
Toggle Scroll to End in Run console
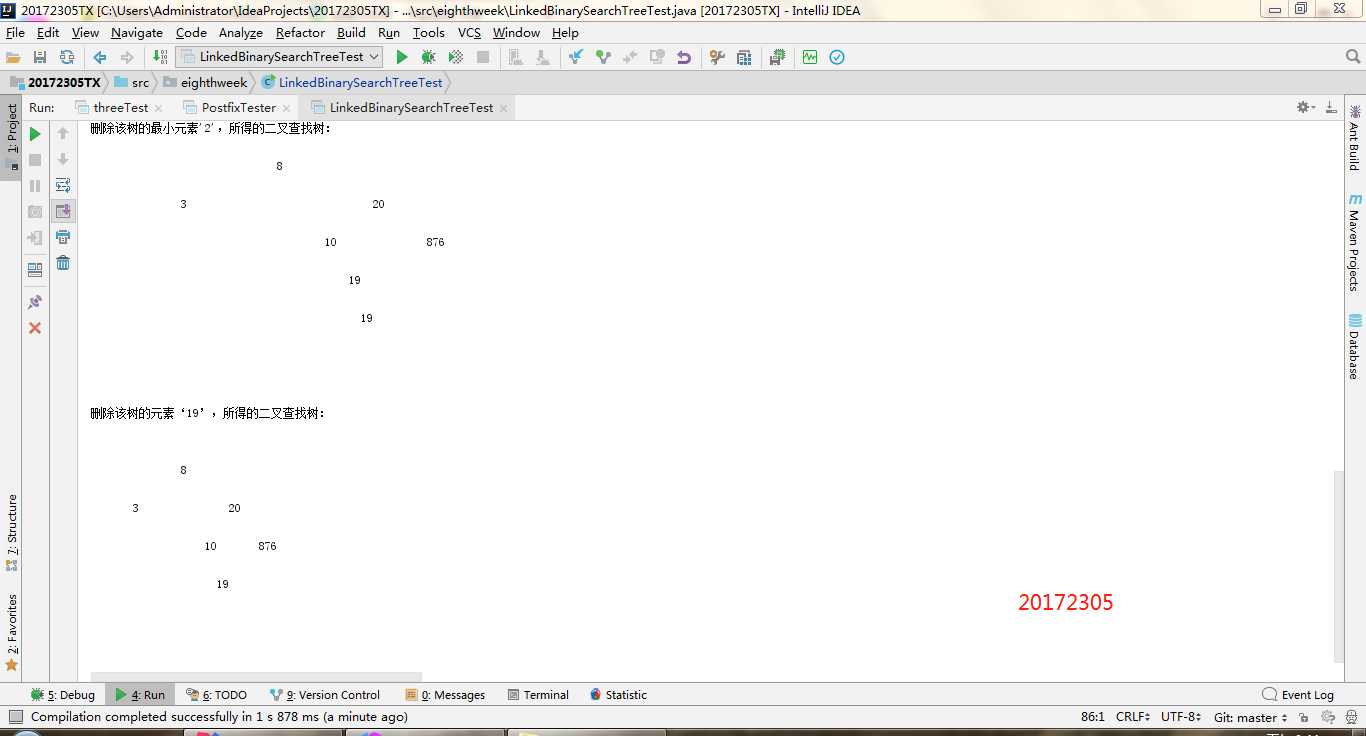[x=63, y=211]
